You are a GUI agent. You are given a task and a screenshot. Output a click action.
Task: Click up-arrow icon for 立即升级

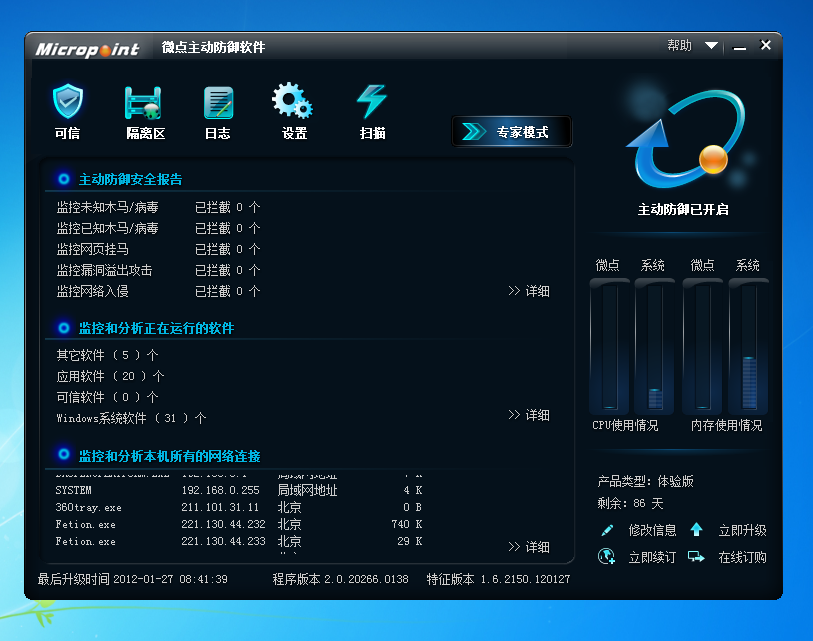pos(696,529)
